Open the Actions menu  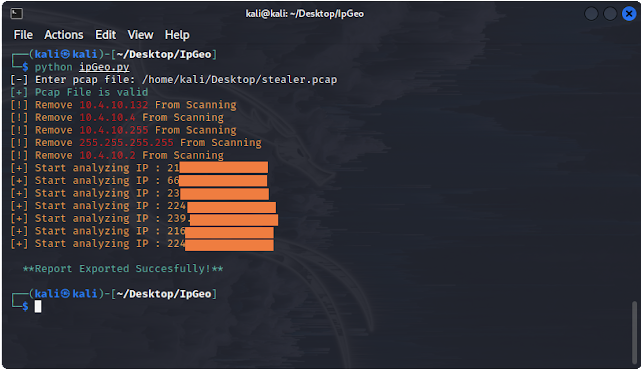pyautogui.click(x=63, y=35)
